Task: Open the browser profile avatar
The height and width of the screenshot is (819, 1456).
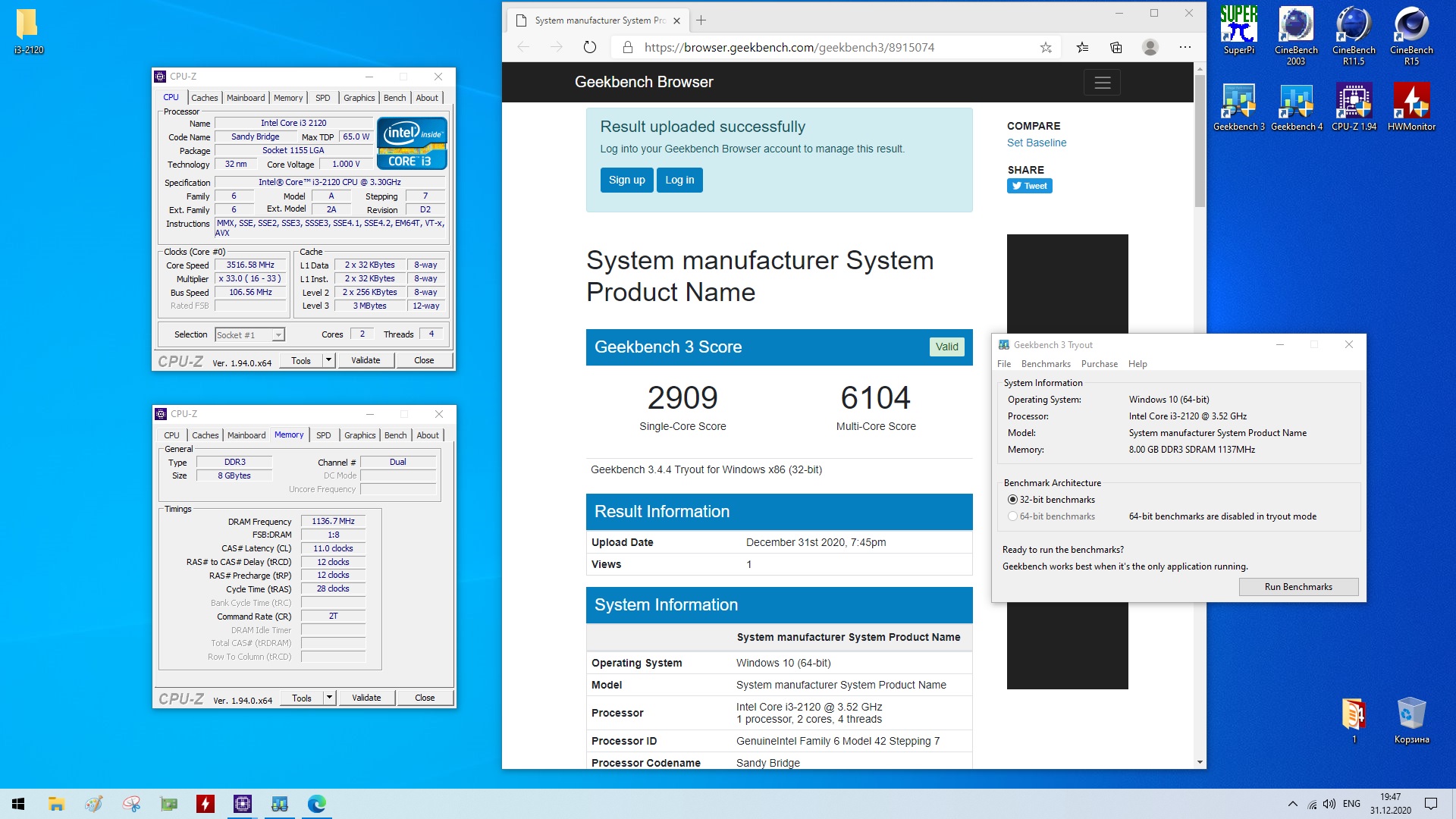Action: tap(1150, 47)
